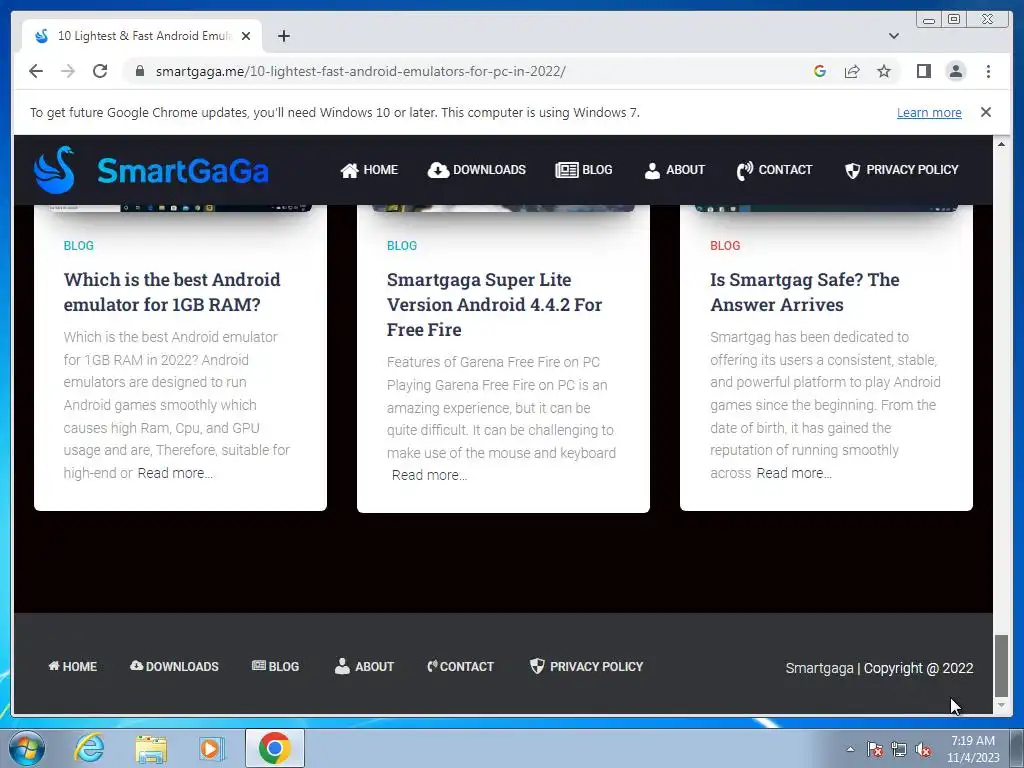1024x768 pixels.
Task: Click BLOG tag above Super Lite article
Action: [402, 246]
